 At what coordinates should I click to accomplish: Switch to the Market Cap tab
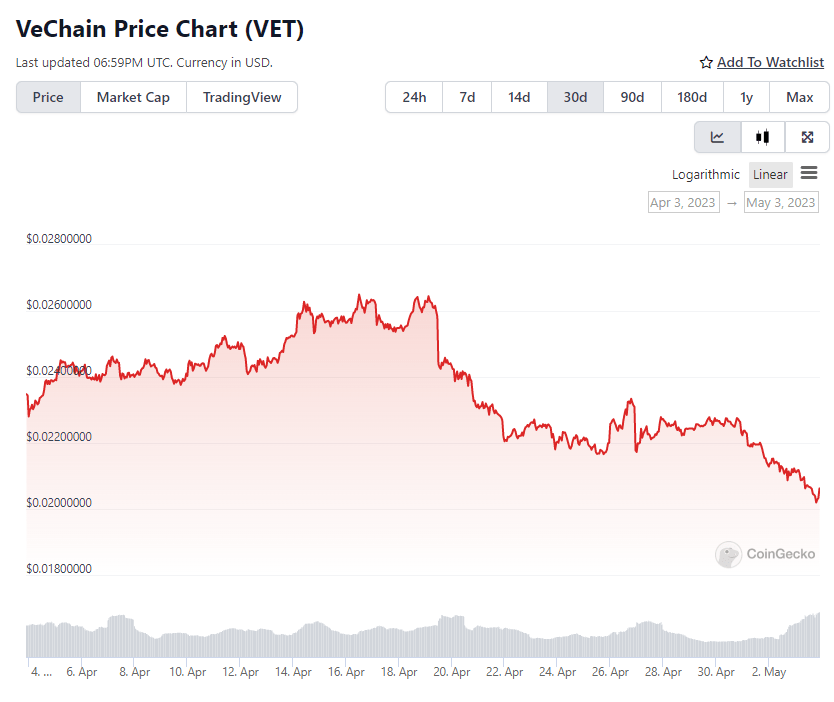click(x=133, y=97)
